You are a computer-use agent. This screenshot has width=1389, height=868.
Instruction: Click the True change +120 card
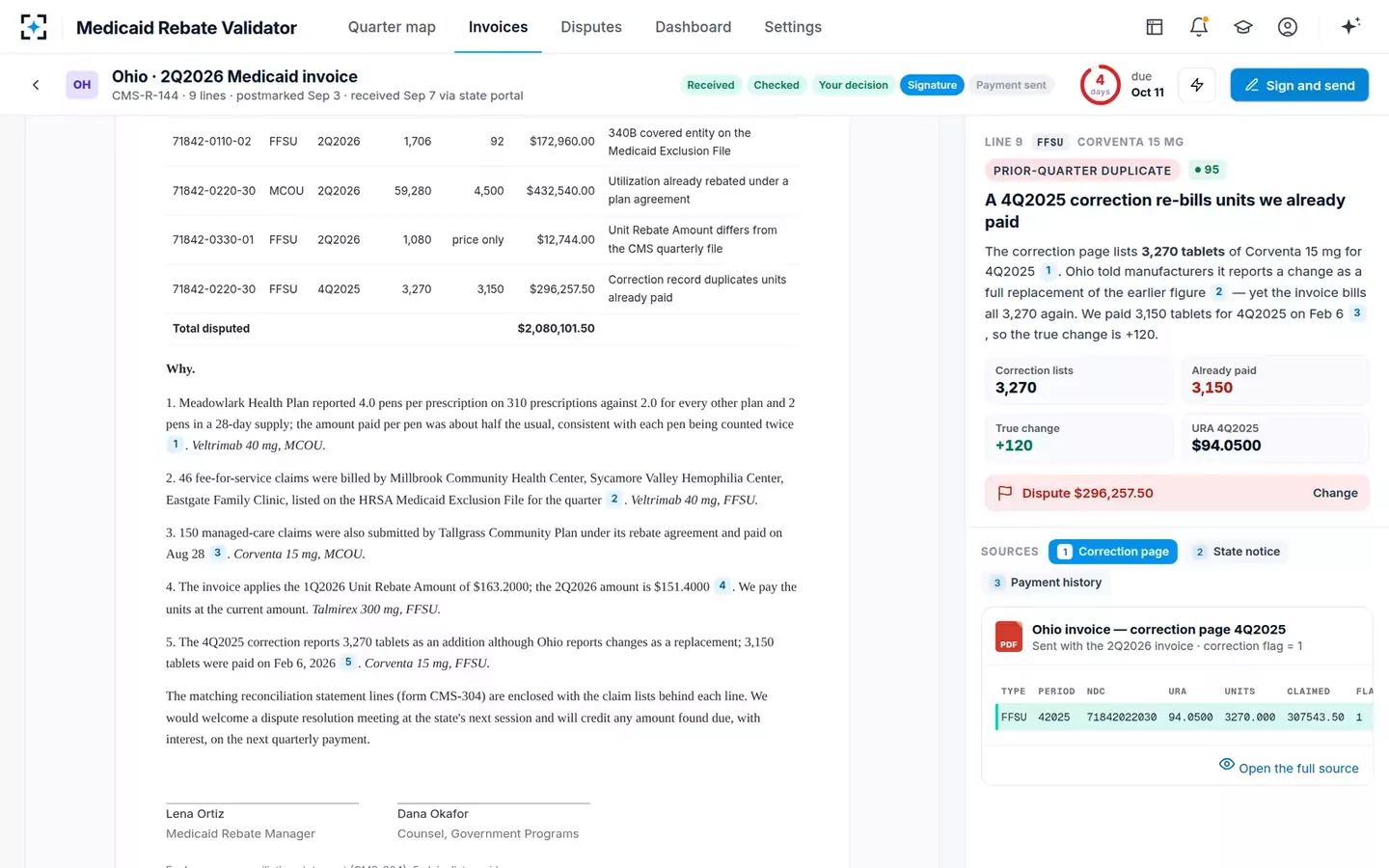(x=1078, y=438)
